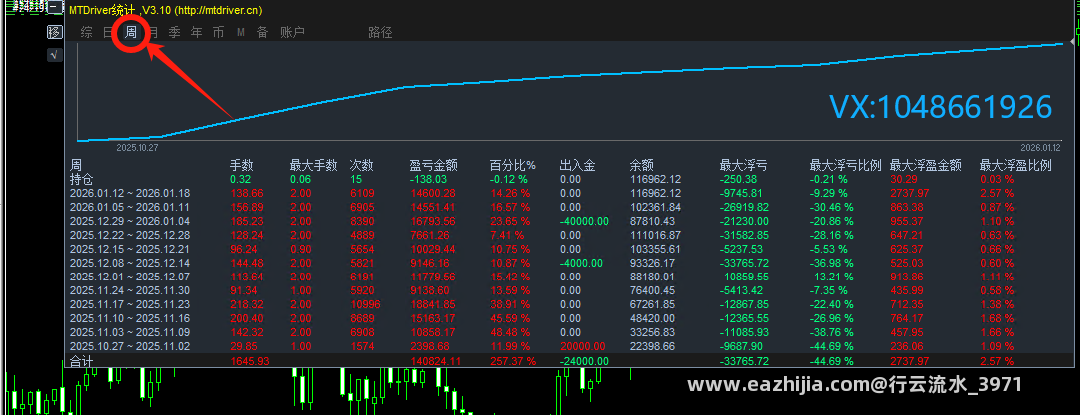
Task: Click the 出入金 column header
Action: (x=578, y=165)
